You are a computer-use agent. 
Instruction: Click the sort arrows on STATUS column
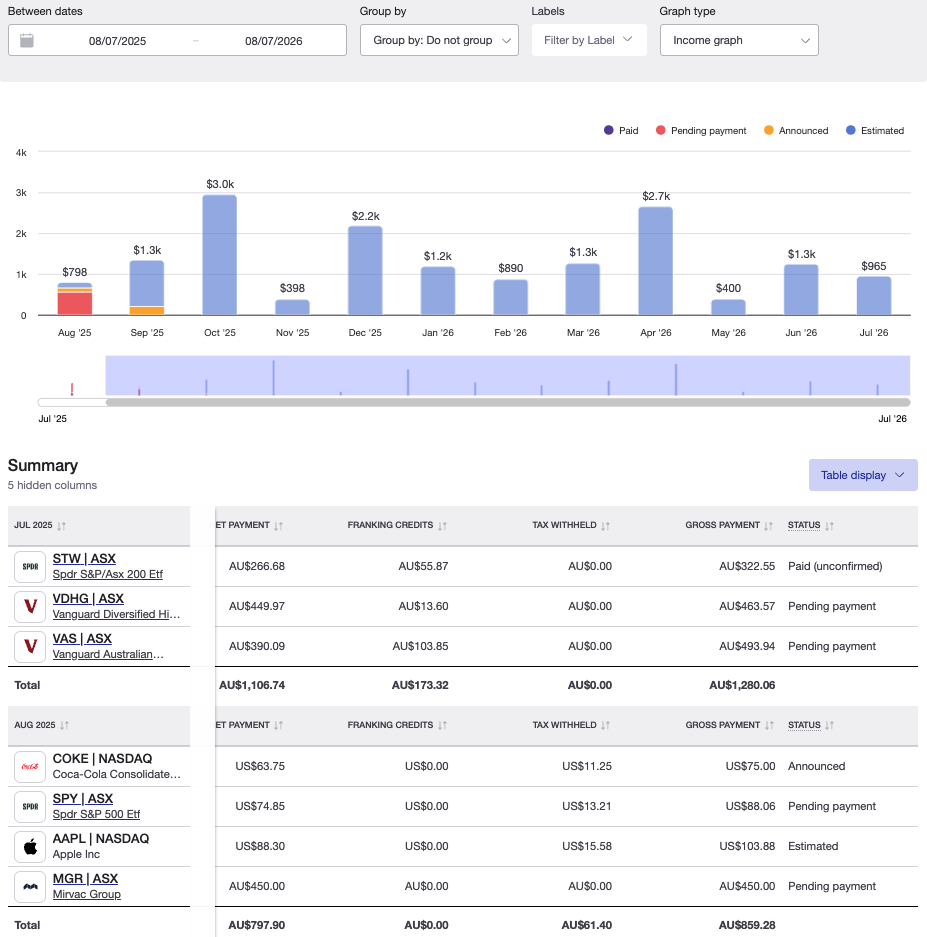pos(831,525)
